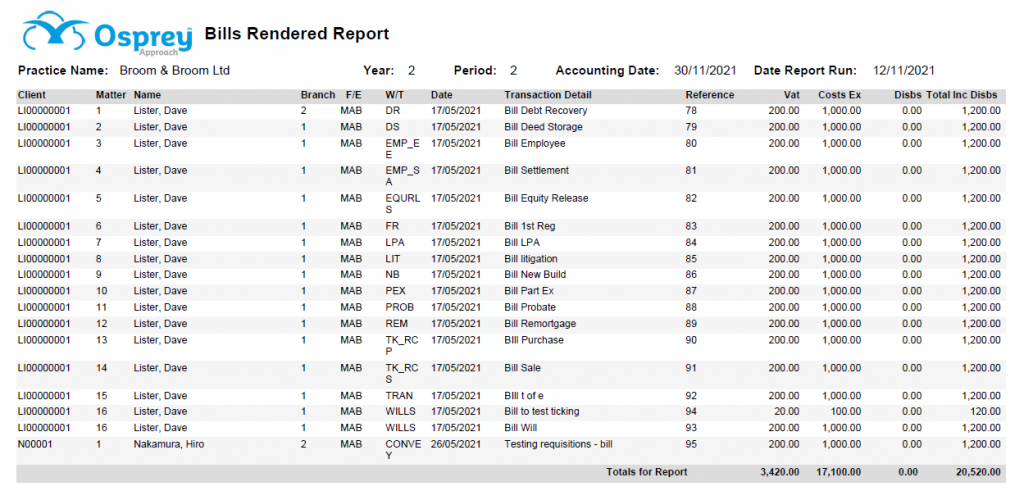Click the Vat total 3,420.00
1024x491 pixels.
click(x=780, y=472)
